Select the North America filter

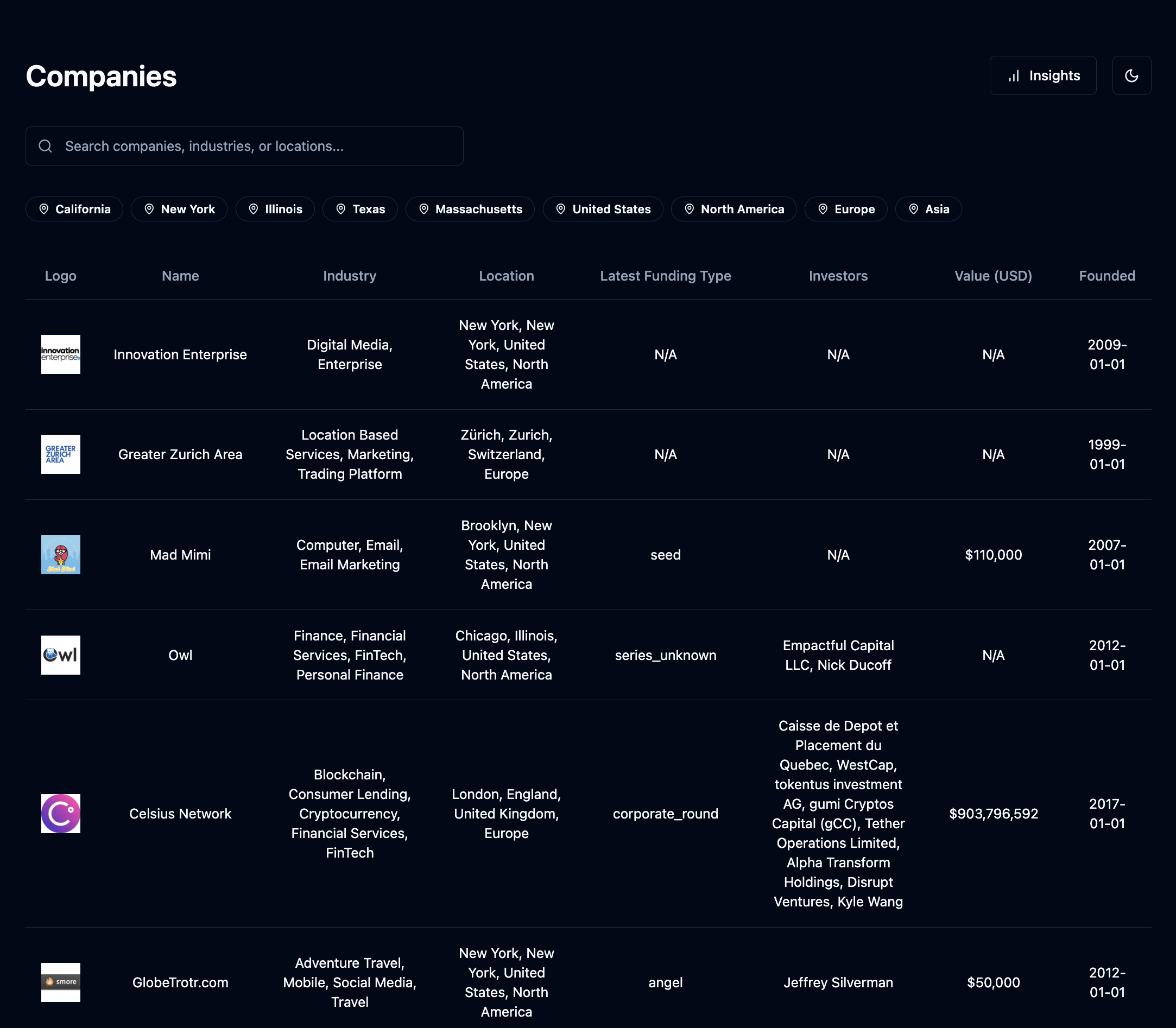click(734, 210)
